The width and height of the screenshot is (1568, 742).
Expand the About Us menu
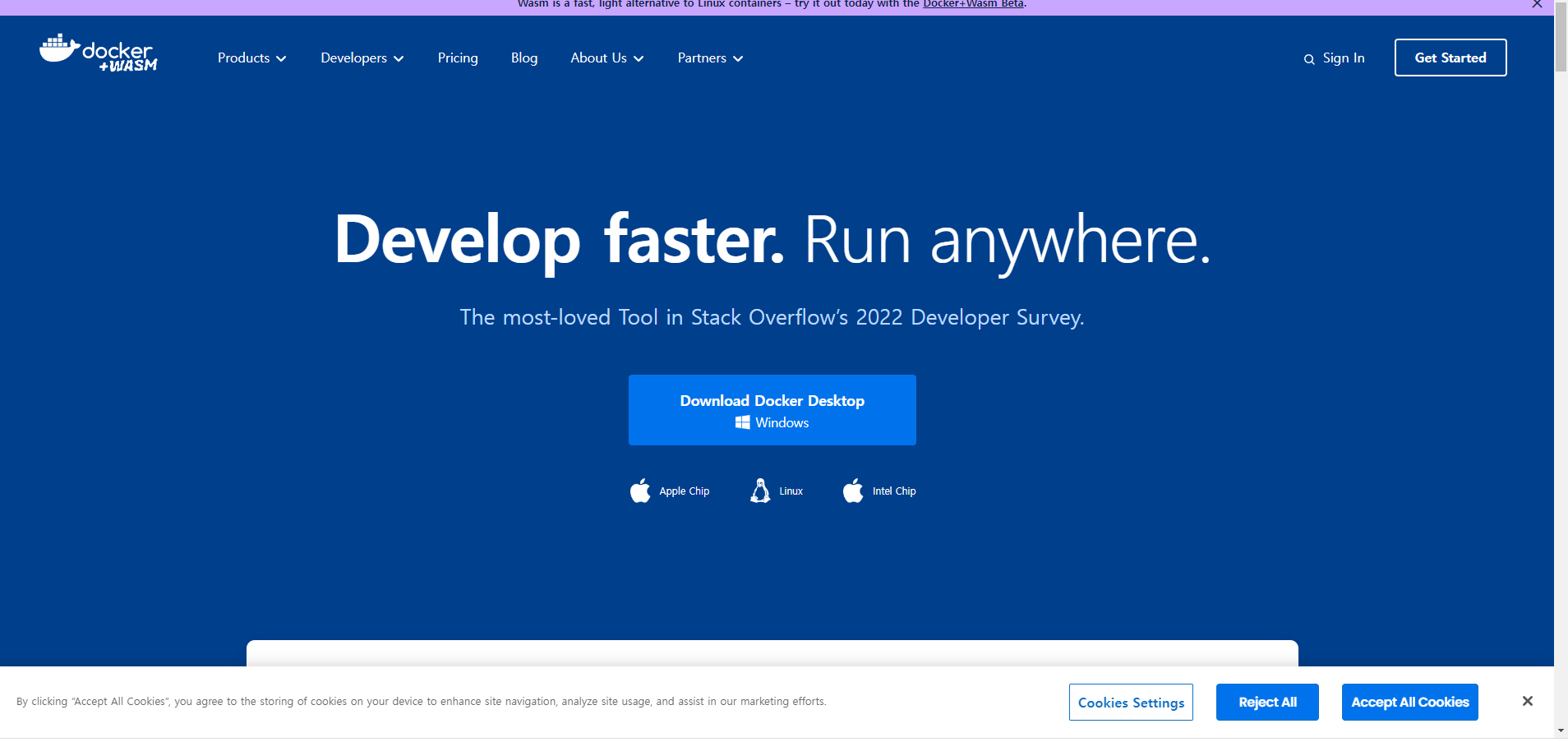click(606, 58)
